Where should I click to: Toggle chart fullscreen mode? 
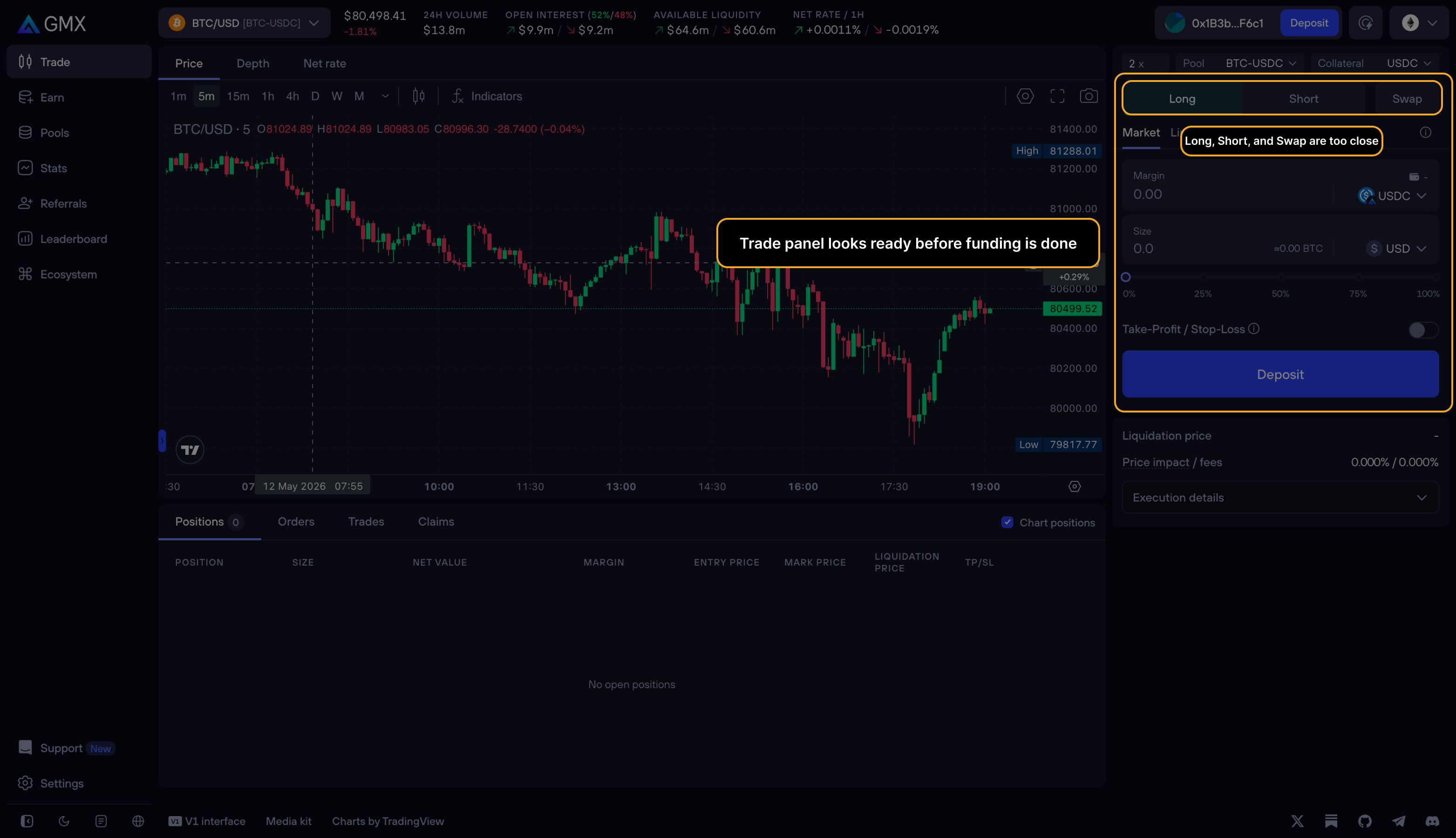(x=1057, y=96)
